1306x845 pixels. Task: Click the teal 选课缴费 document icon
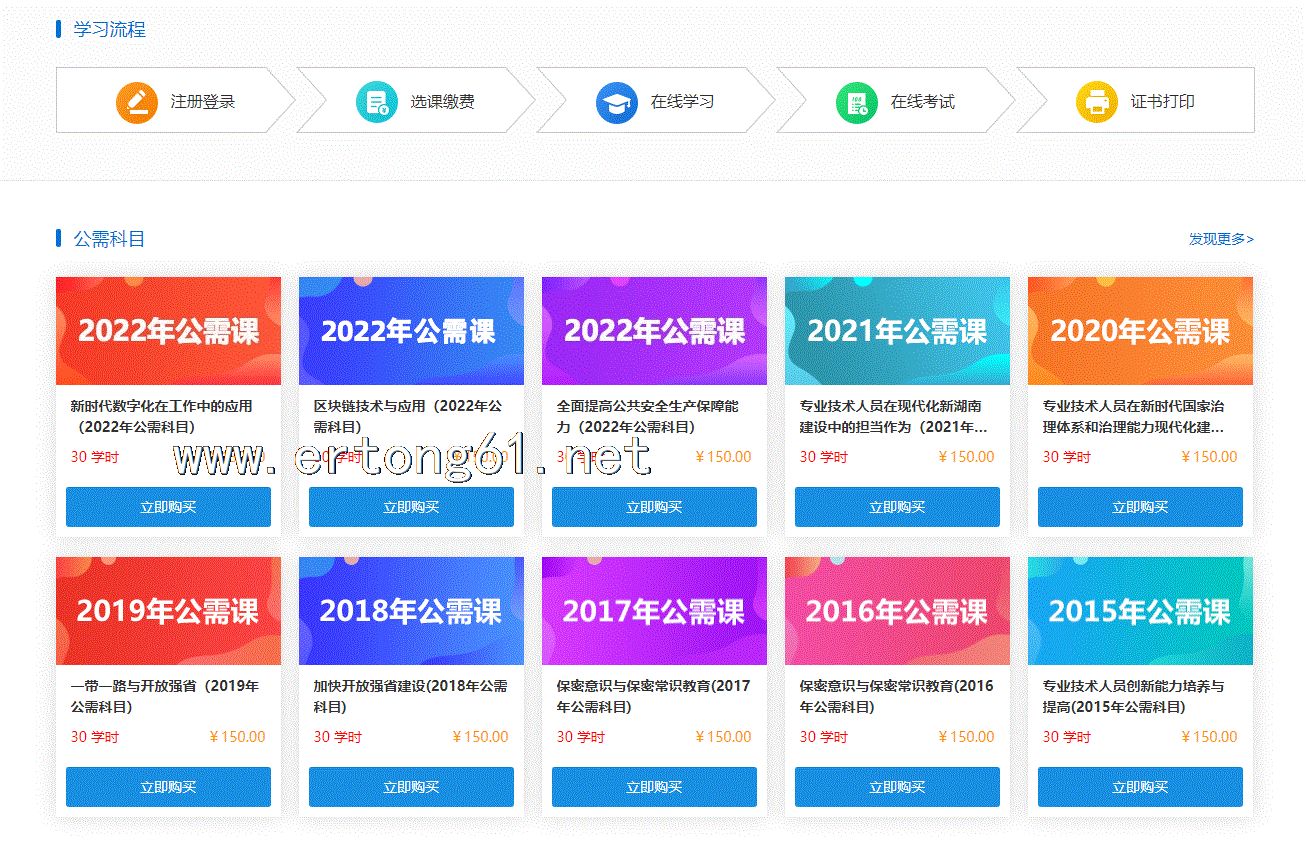377,102
